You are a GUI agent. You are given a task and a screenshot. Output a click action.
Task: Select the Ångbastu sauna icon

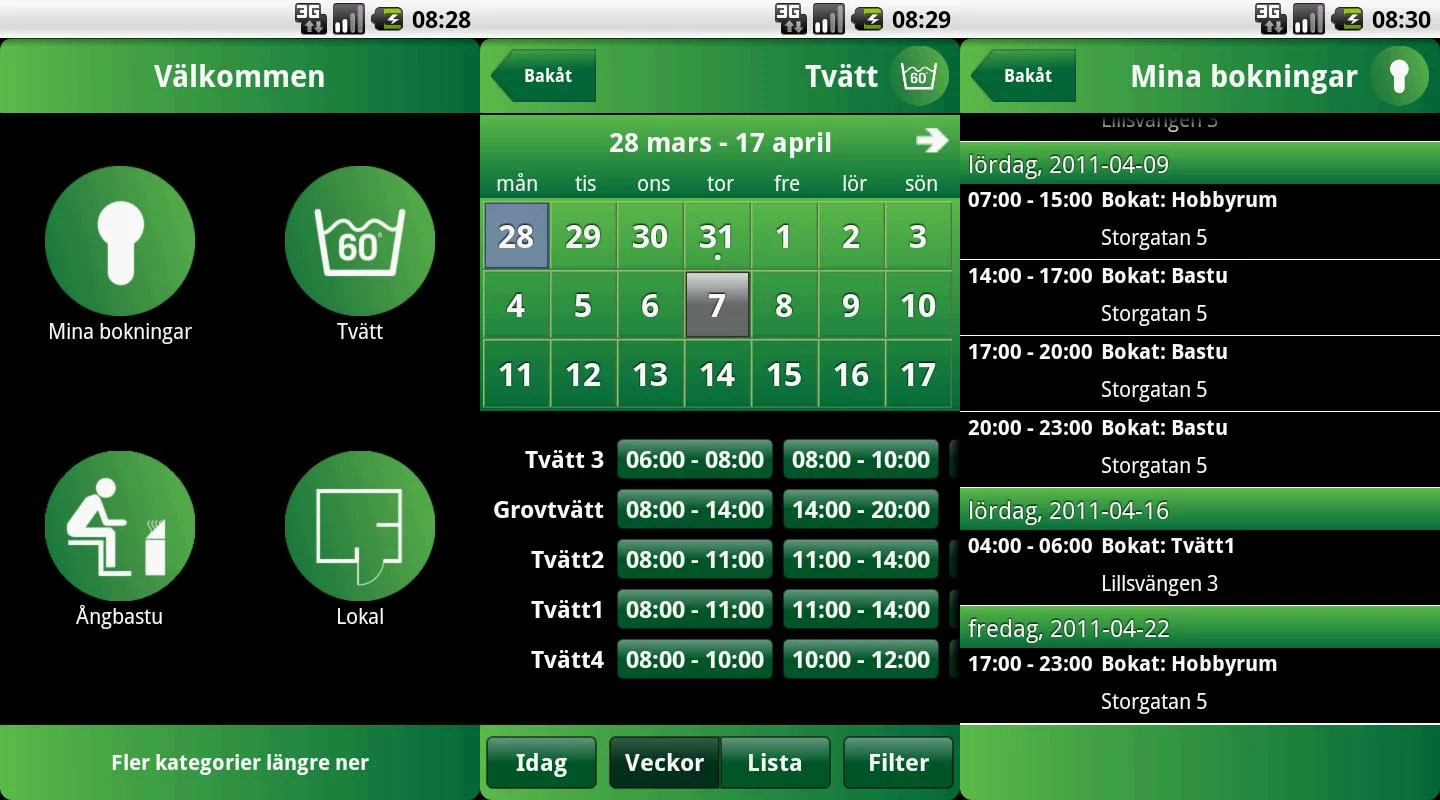[x=120, y=526]
